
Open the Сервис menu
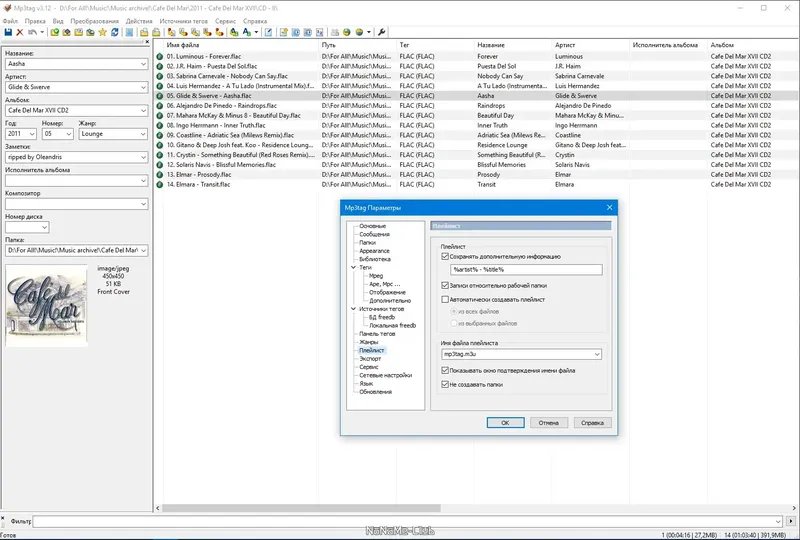pos(225,21)
